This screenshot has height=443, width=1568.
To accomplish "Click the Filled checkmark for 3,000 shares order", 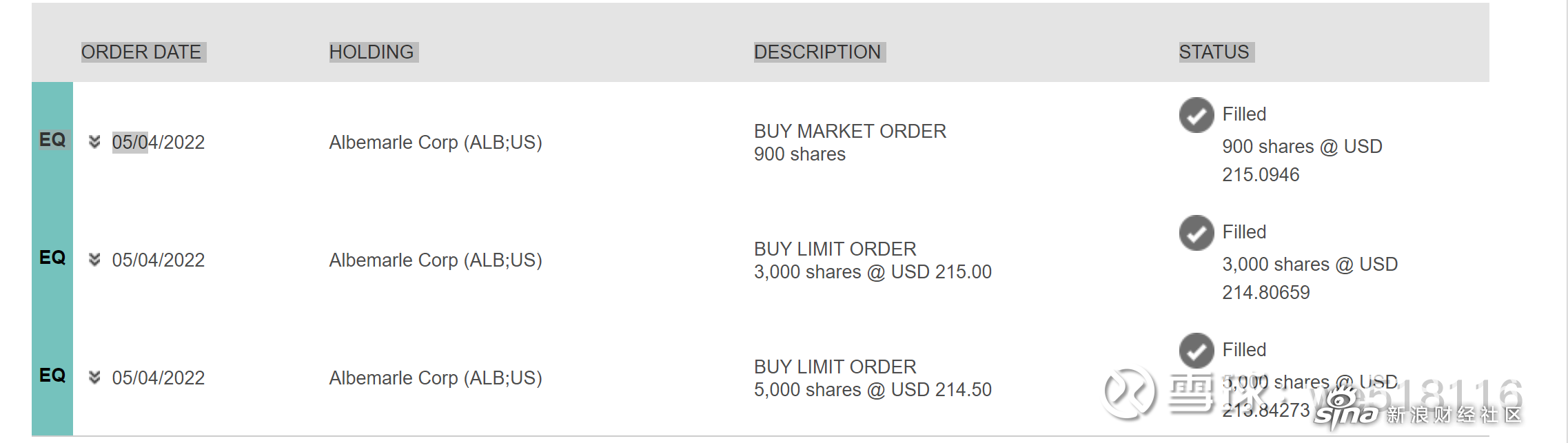I will tap(1197, 233).
